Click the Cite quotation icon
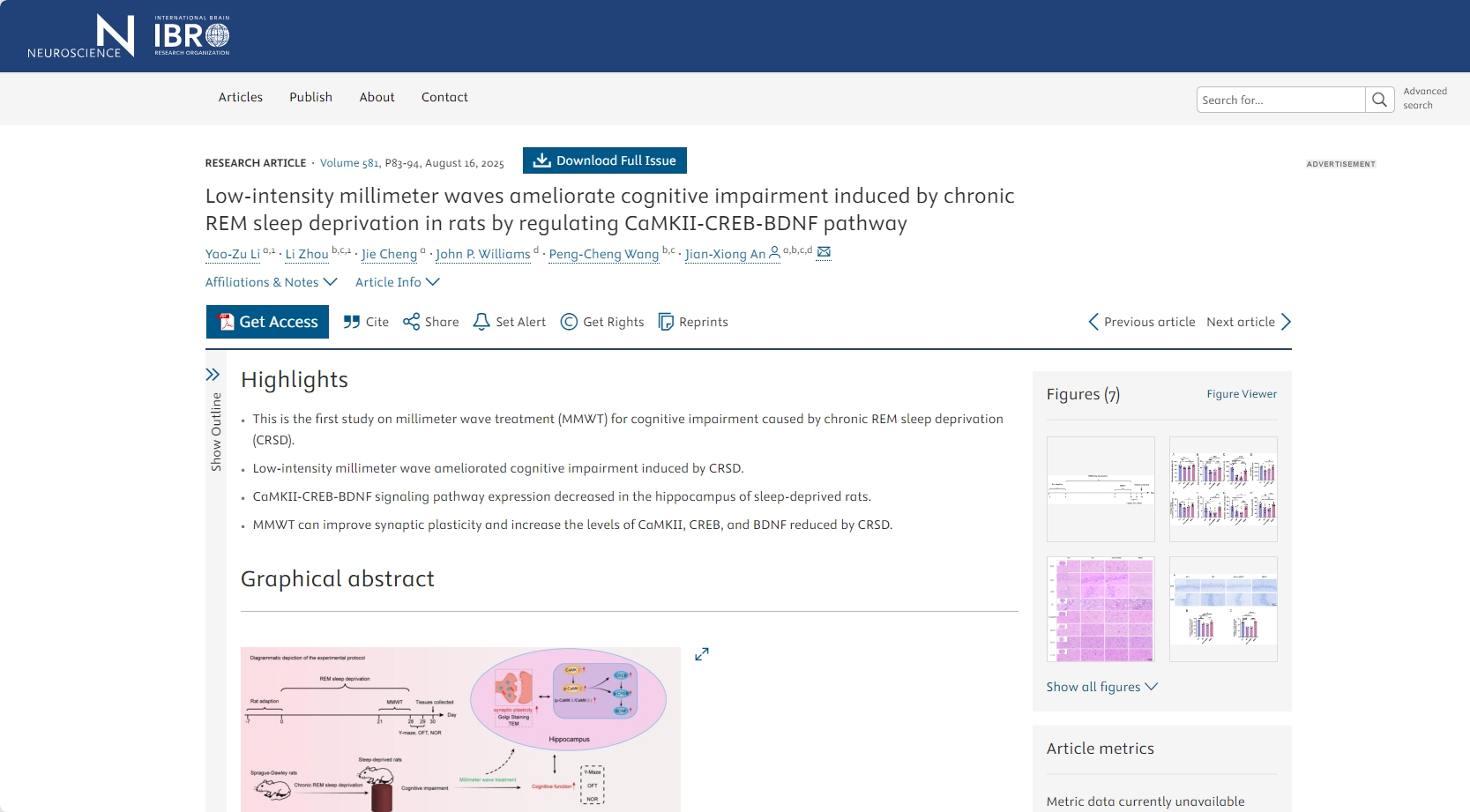Image resolution: width=1470 pixels, height=812 pixels. [352, 322]
